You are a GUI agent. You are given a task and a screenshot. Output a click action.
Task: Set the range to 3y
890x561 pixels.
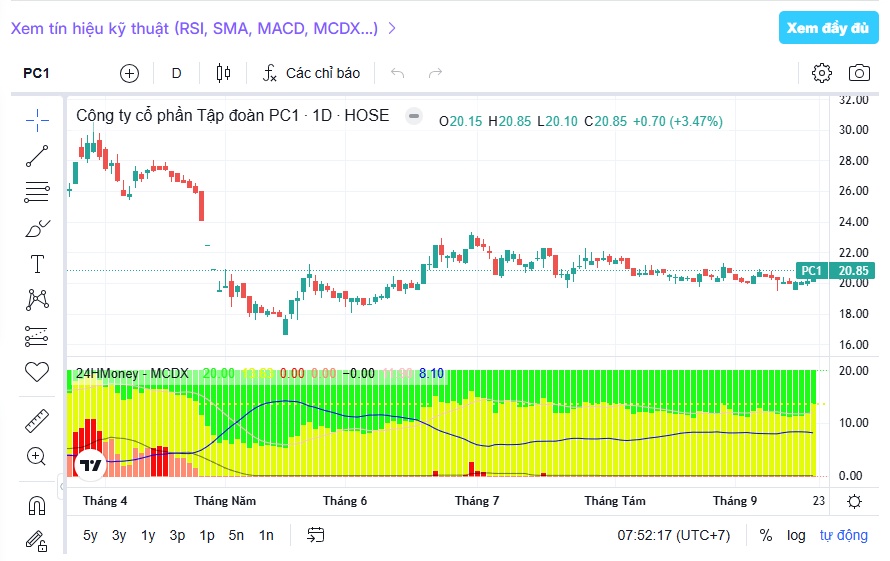[x=119, y=535]
